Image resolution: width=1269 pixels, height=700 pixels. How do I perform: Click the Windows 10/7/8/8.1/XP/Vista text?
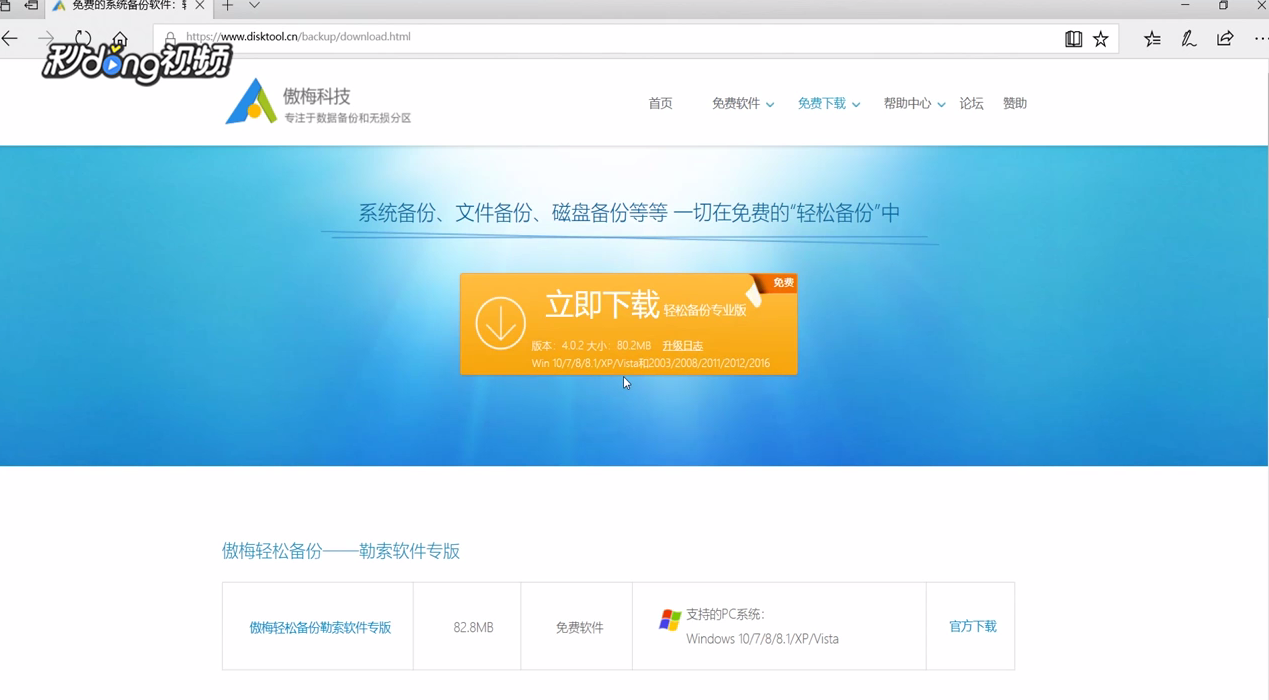[x=762, y=639]
